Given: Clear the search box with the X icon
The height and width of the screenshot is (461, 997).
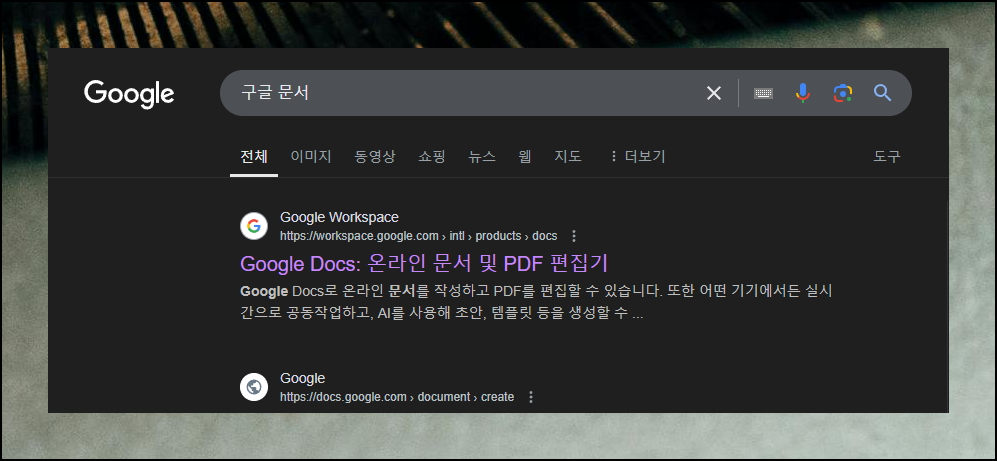Looking at the screenshot, I should pyautogui.click(x=714, y=93).
